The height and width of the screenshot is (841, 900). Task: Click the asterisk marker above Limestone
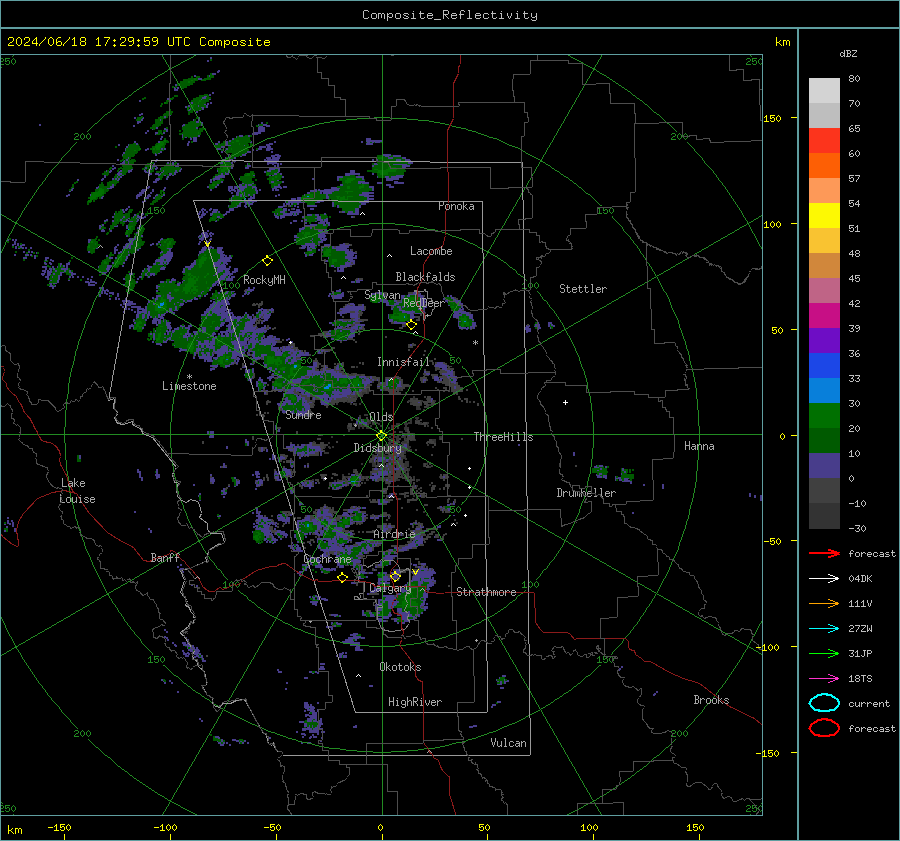[x=189, y=377]
